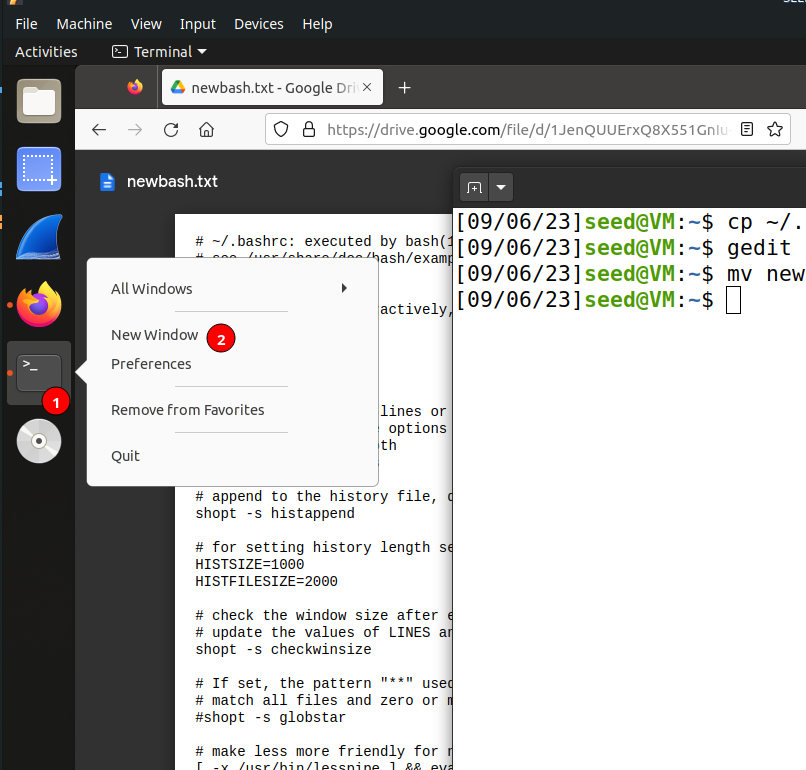
Task: Open the disc drive icon in the dock
Action: coord(39,441)
